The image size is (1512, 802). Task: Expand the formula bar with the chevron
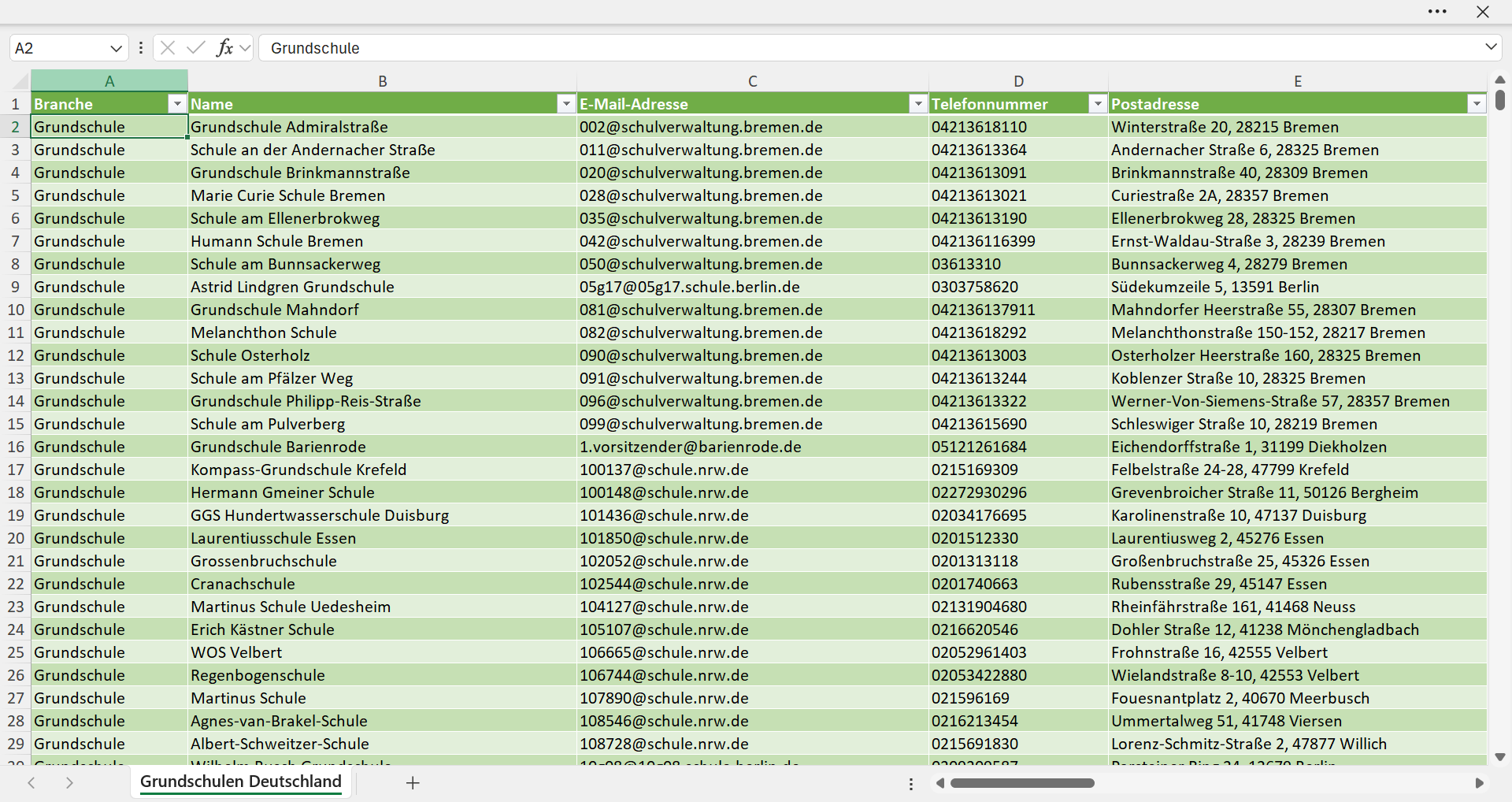pyautogui.click(x=1491, y=47)
